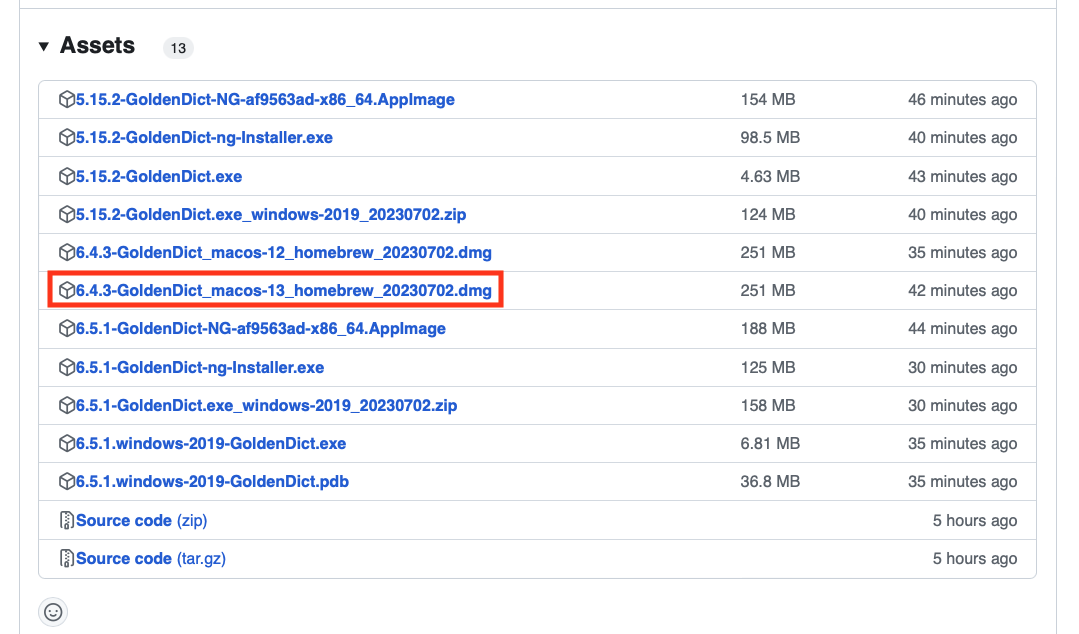Click the 188 MB size value
Screen dimensions: 1079x634
point(768,328)
